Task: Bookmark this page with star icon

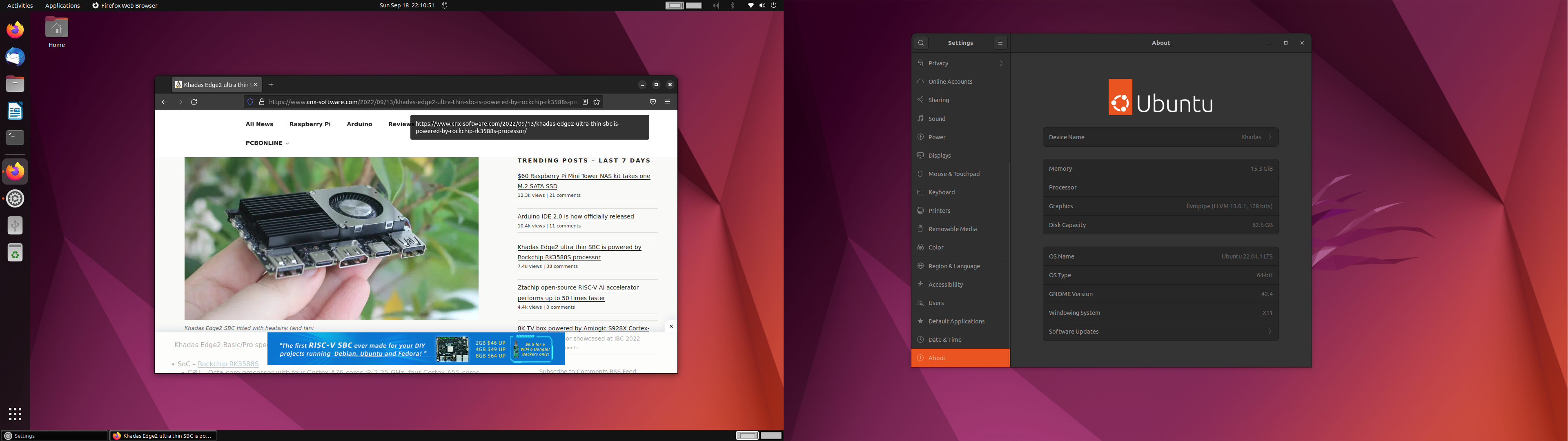Action: click(x=597, y=102)
